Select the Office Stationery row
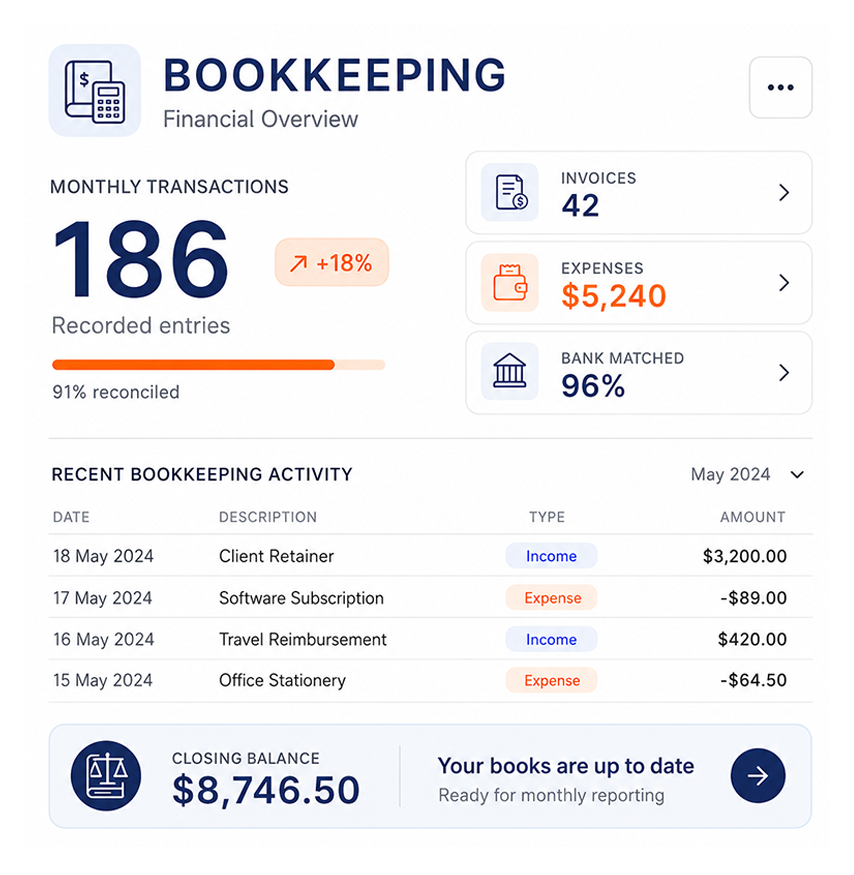854x875 pixels. coord(430,680)
